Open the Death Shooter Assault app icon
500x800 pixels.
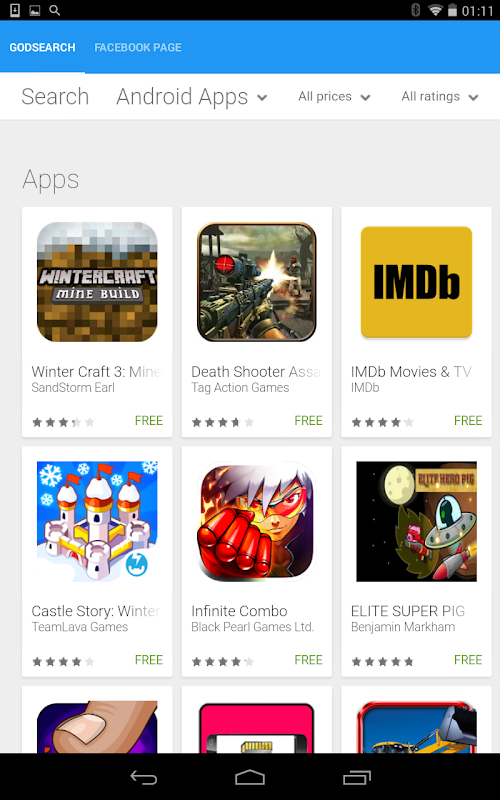tap(257, 282)
